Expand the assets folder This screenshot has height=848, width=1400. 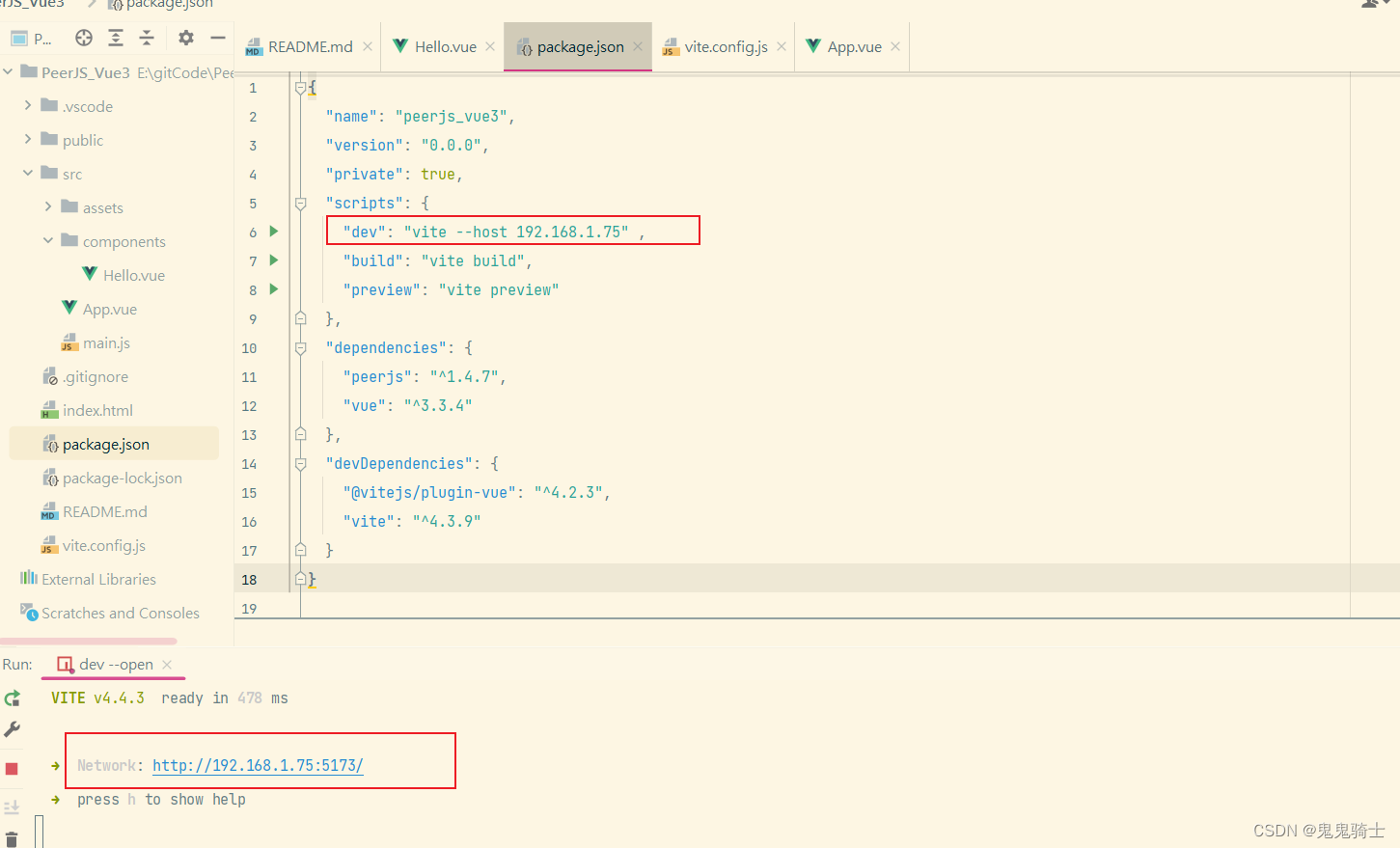coord(48,206)
